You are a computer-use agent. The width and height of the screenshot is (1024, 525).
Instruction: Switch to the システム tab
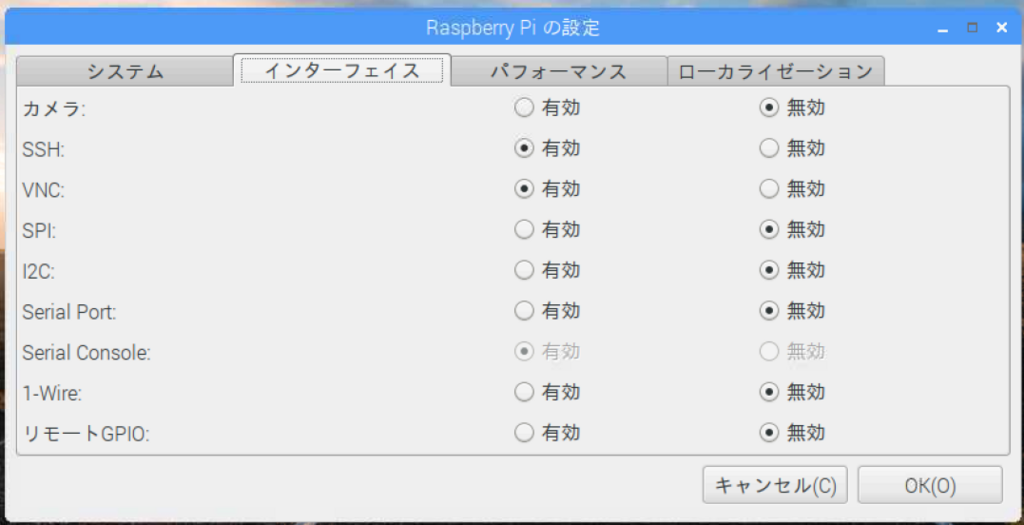[125, 71]
